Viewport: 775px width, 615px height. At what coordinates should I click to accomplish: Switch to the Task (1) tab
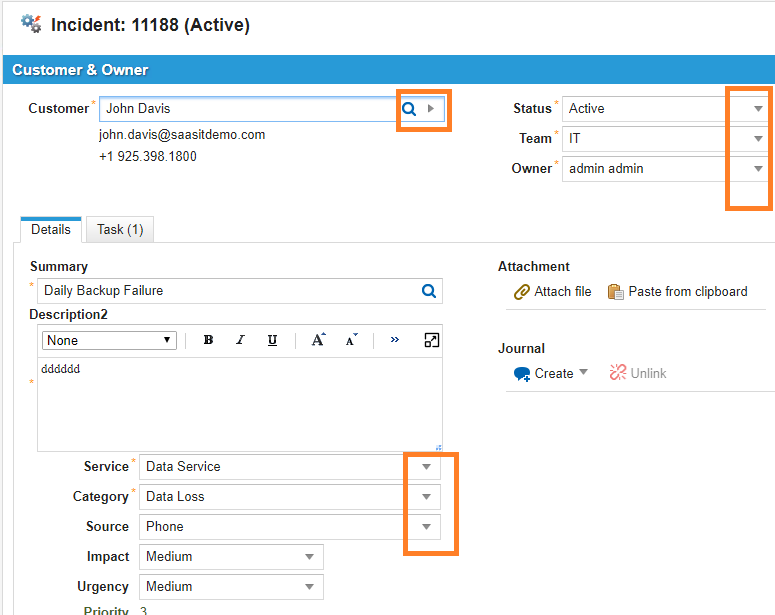click(x=120, y=230)
